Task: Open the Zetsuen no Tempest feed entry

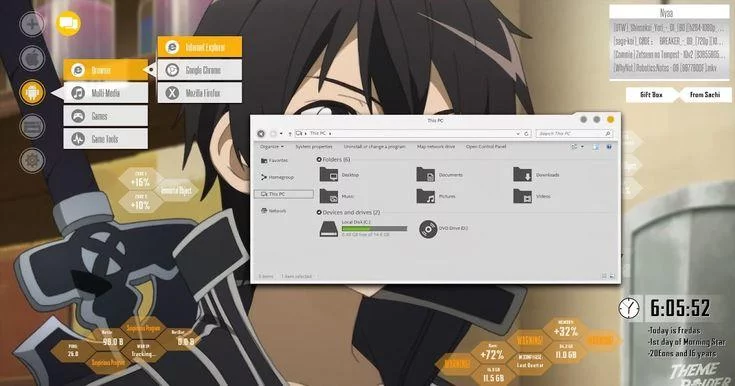Action: 669,54
